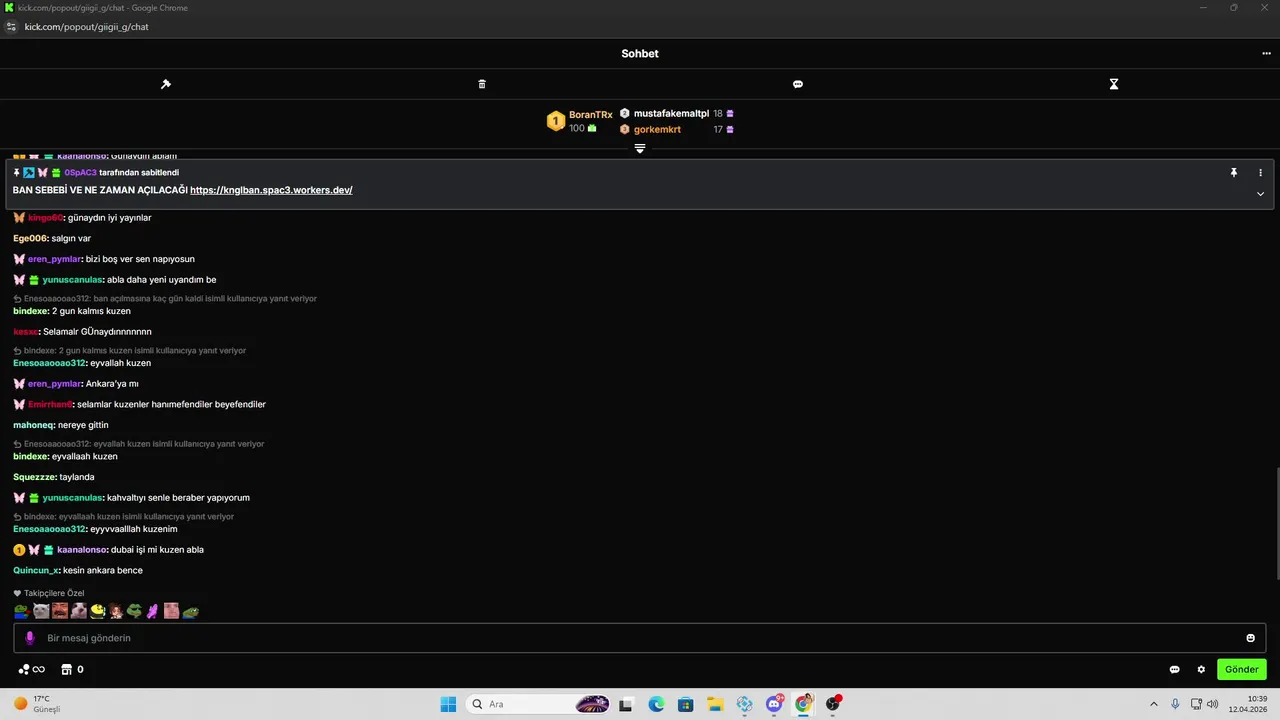The height and width of the screenshot is (720, 1280).
Task: Click username Ege006 in chat
Action: [30, 239]
